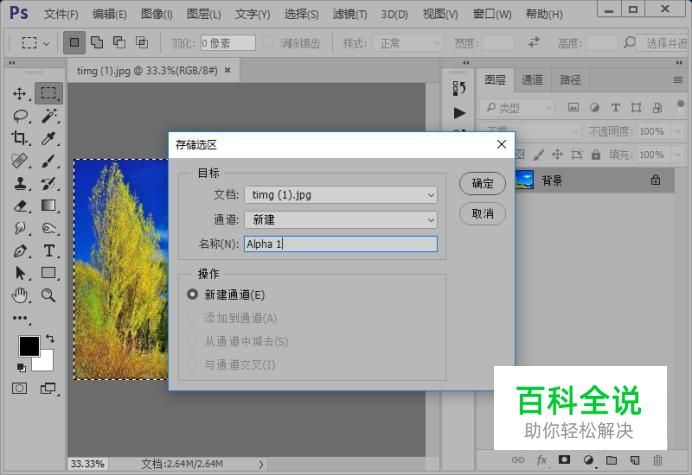Open the Style dropdown in options bar

(408, 43)
